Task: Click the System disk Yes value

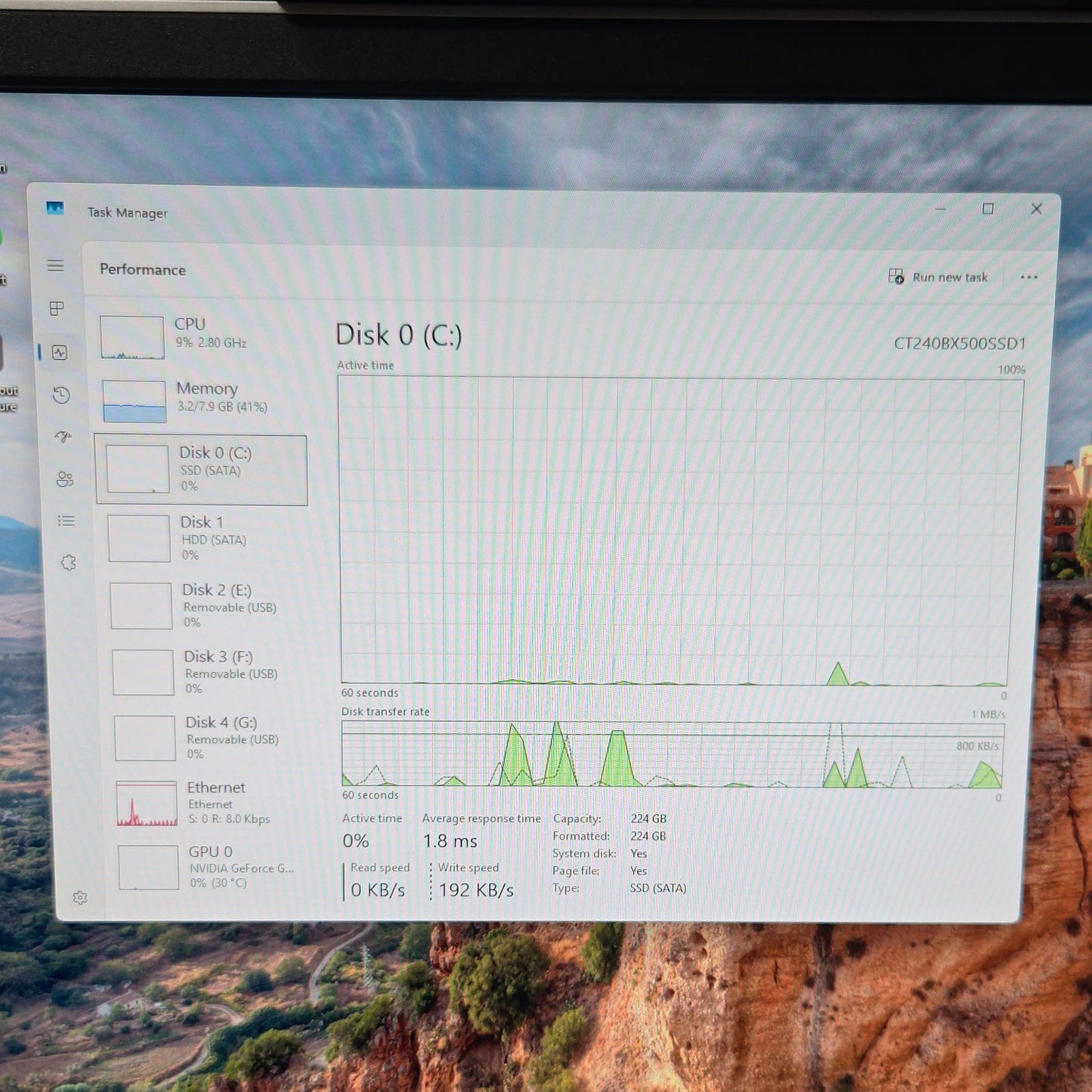Action: tap(639, 853)
